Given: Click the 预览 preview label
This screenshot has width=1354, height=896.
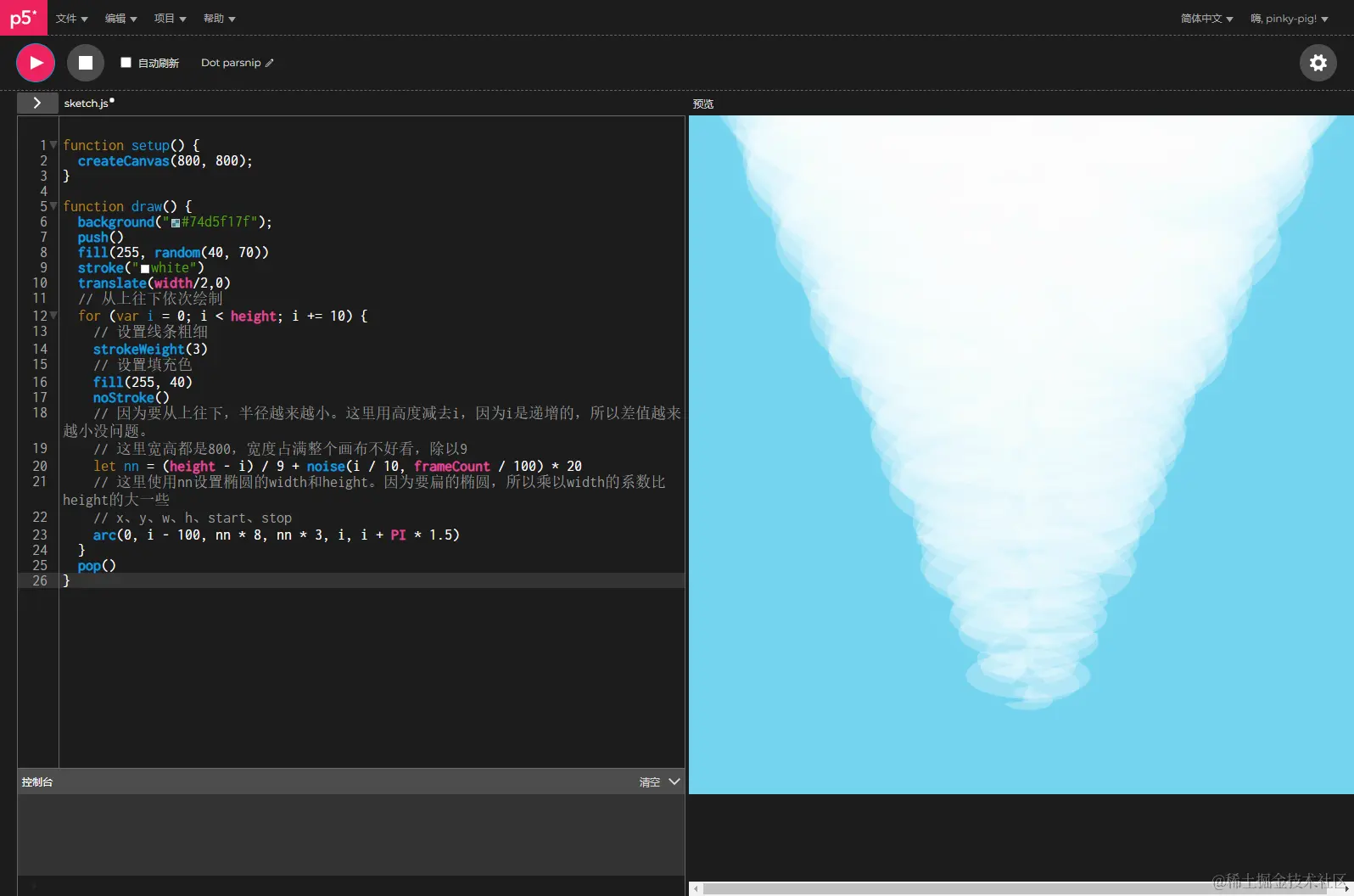Looking at the screenshot, I should click(x=703, y=104).
